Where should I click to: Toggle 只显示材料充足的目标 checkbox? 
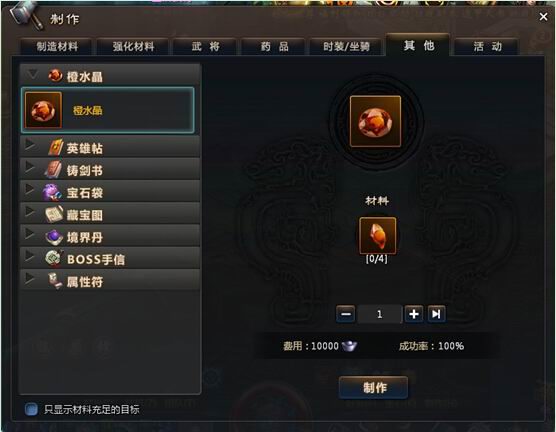click(31, 409)
